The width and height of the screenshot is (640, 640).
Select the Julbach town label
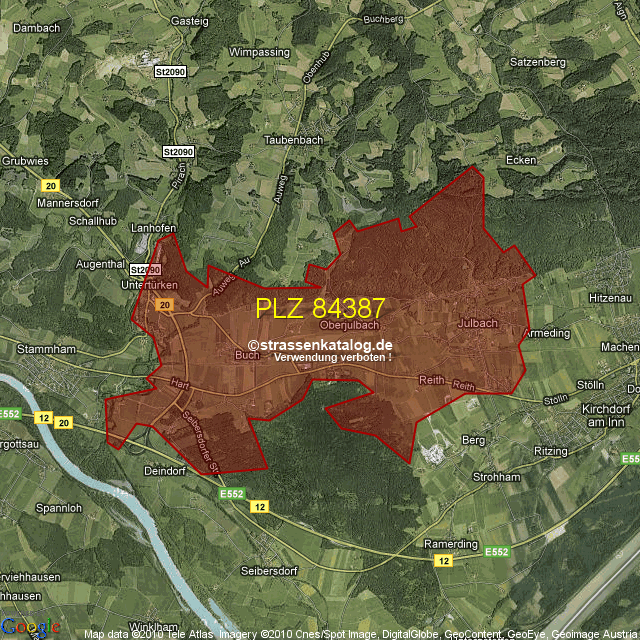pos(476,324)
